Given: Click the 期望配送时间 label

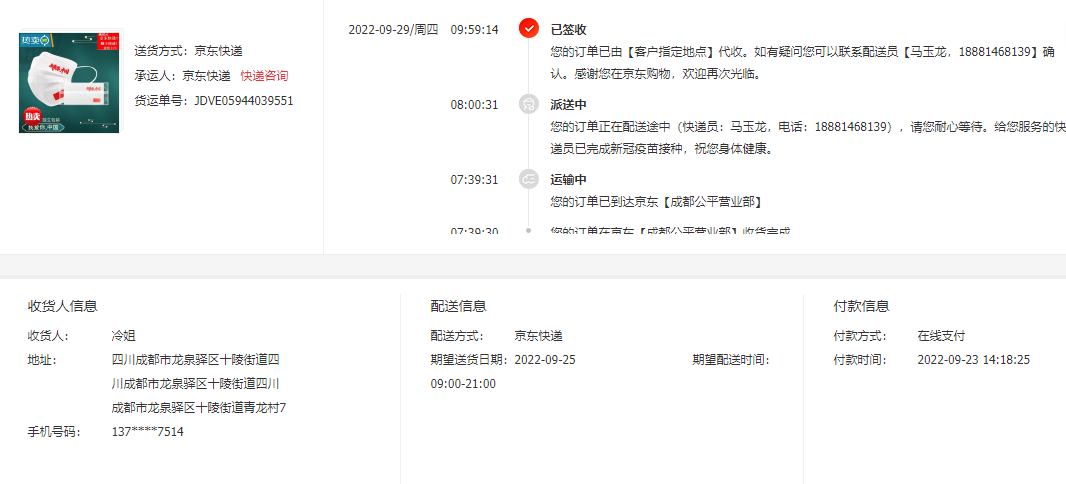Looking at the screenshot, I should point(731,360).
